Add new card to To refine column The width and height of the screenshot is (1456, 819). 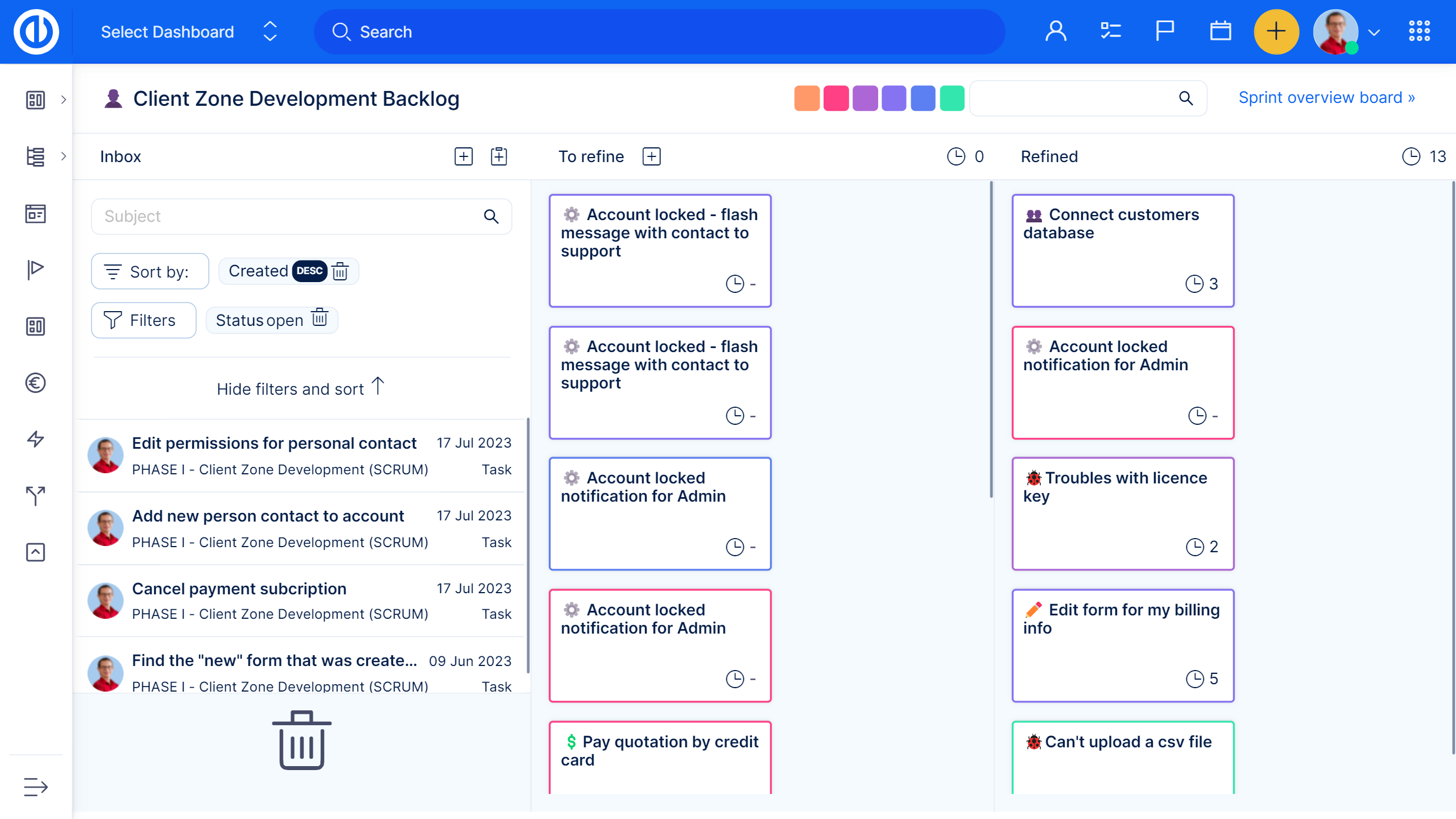tap(651, 156)
